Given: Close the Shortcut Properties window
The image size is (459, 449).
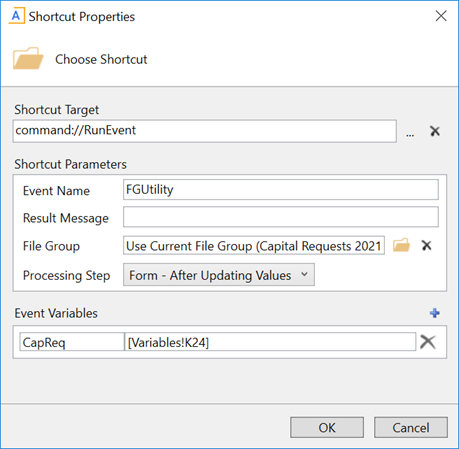Looking at the screenshot, I should pos(441,16).
